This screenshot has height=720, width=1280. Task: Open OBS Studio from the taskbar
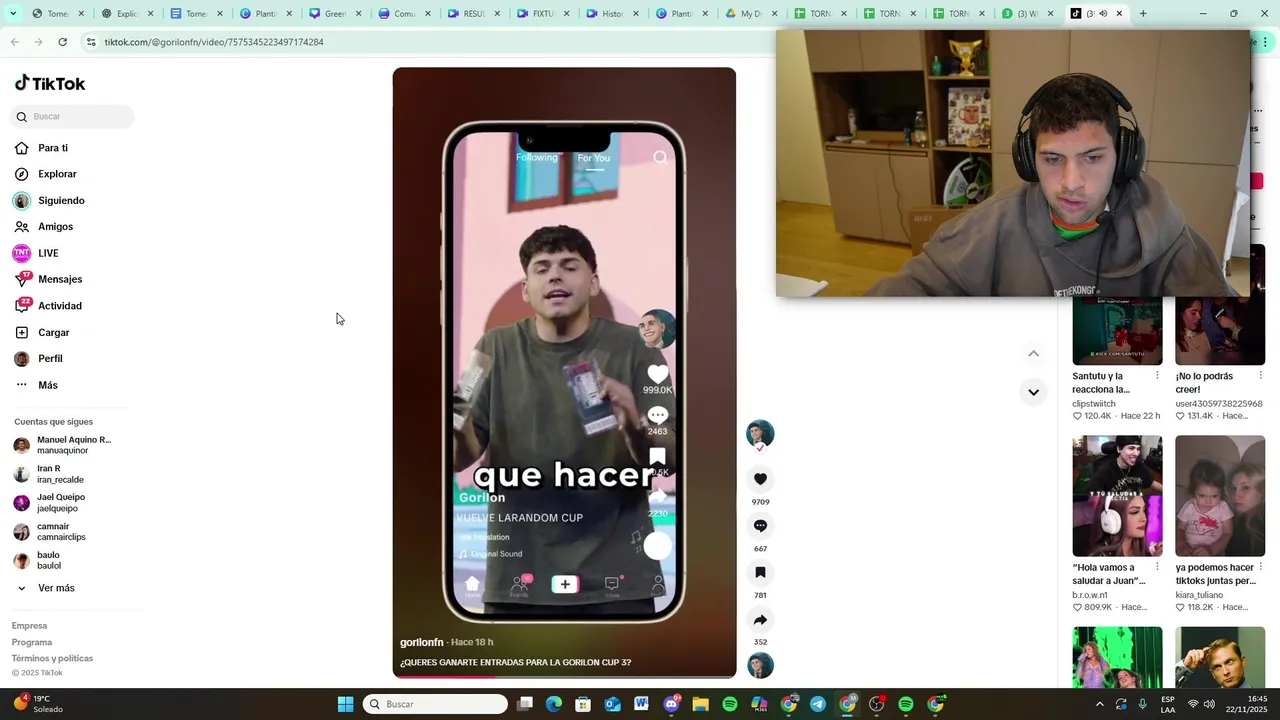pos(876,704)
